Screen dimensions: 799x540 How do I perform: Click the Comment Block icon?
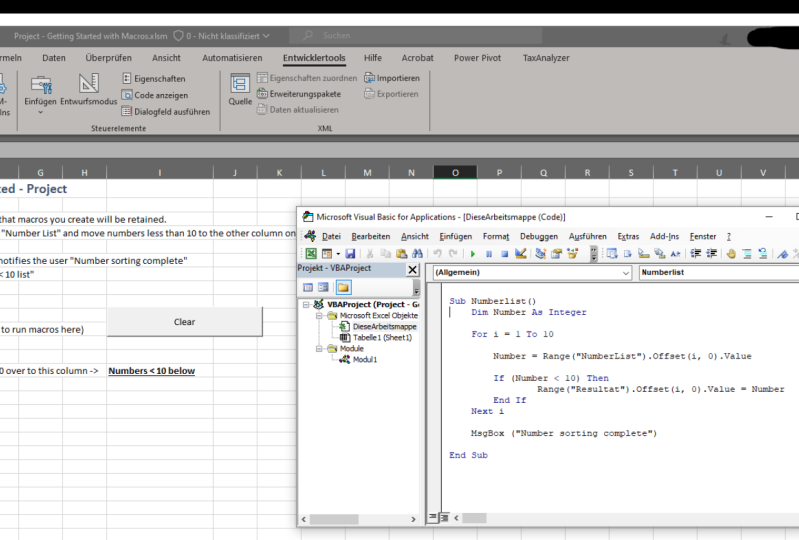pos(747,253)
